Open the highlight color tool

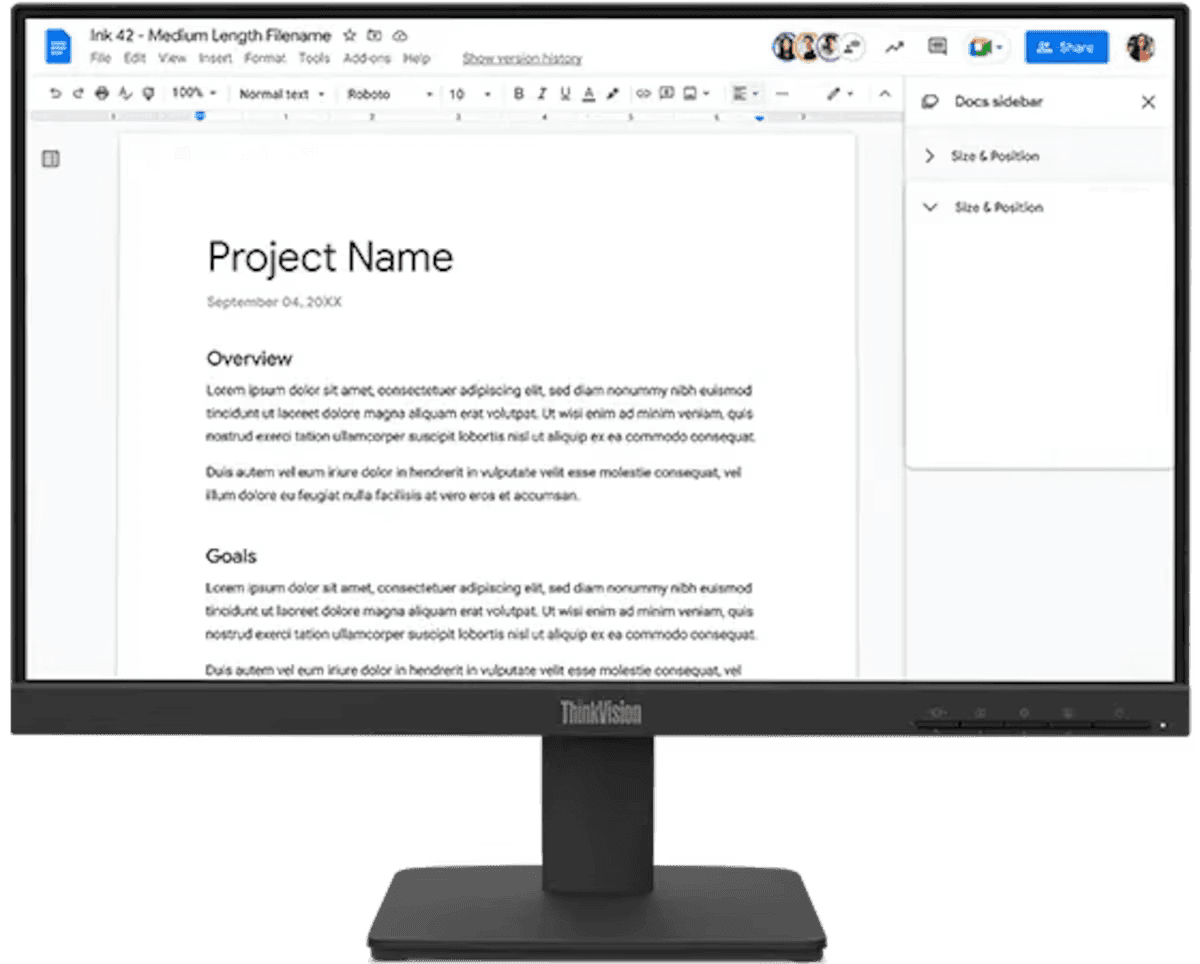[x=613, y=93]
